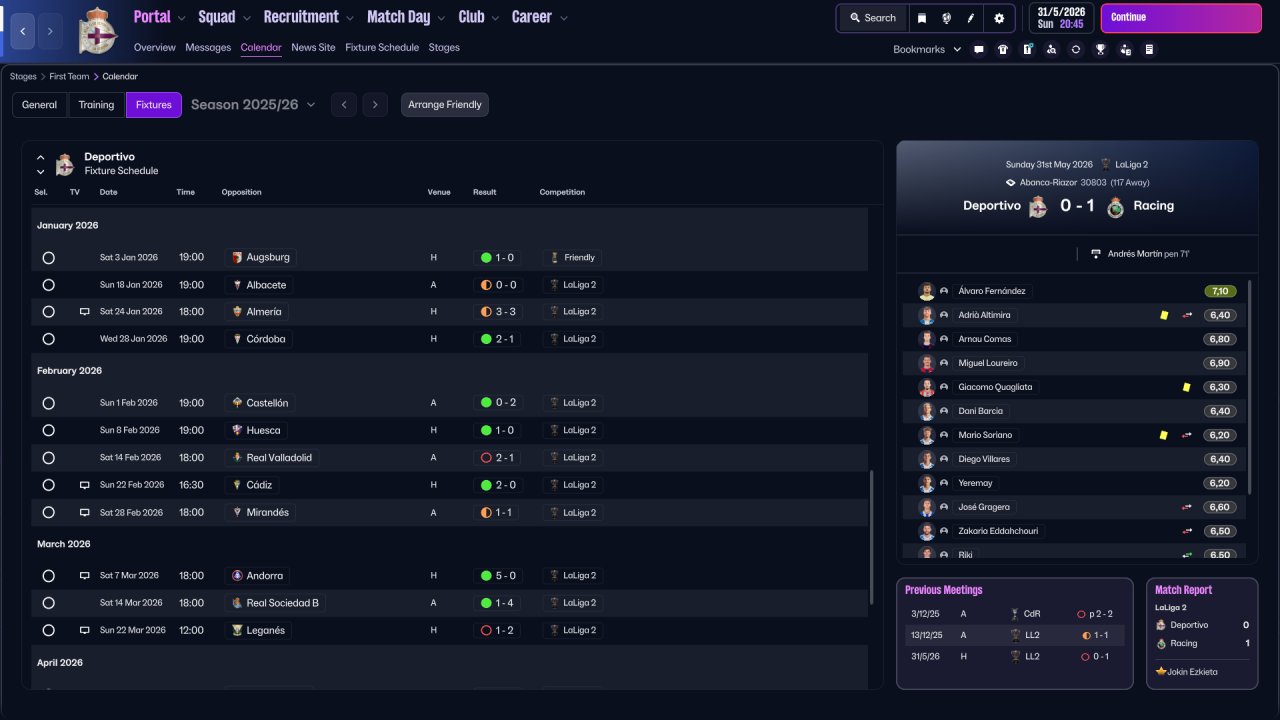Select the Leganés fixture radio button

pyautogui.click(x=48, y=631)
